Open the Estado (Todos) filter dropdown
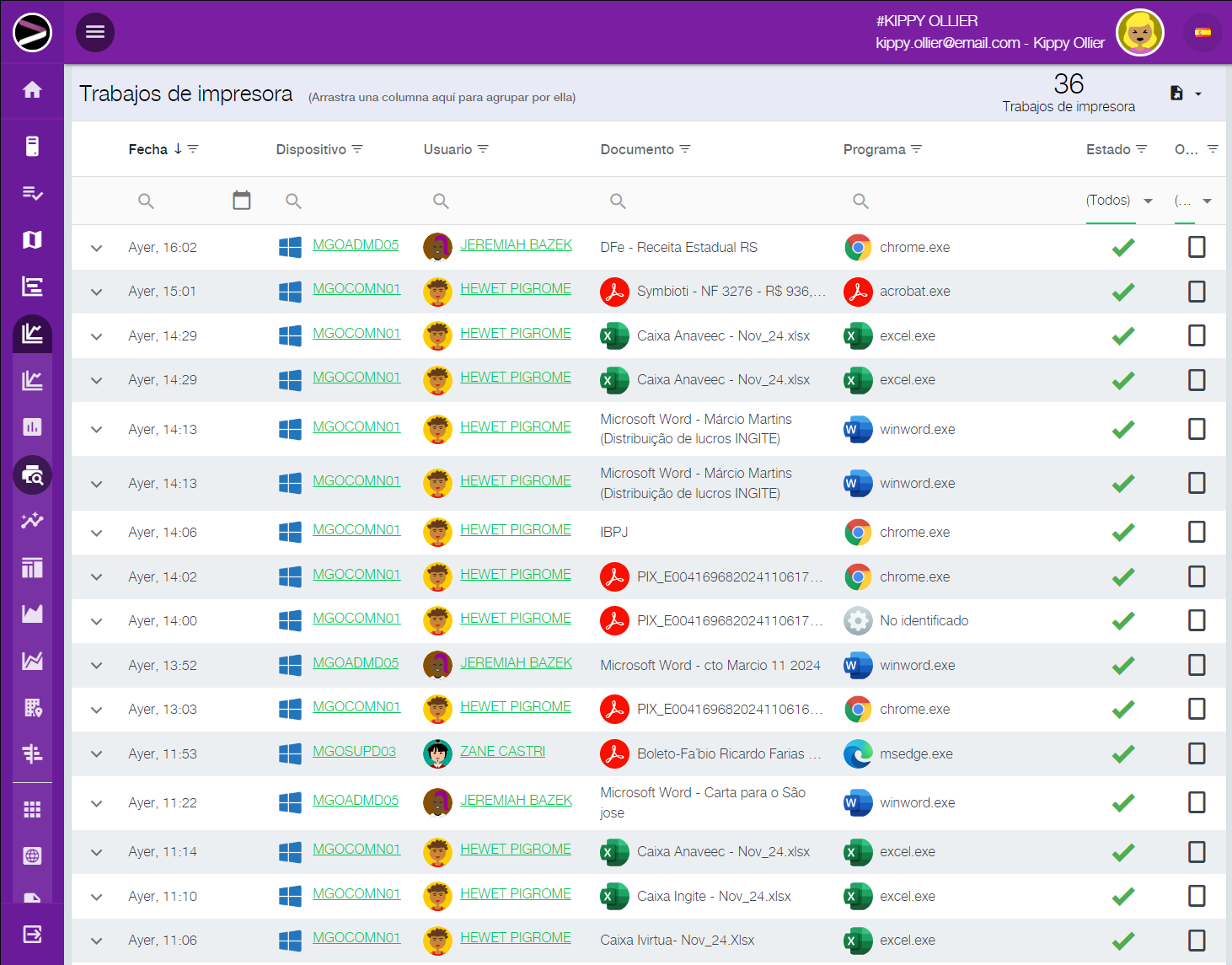1232x965 pixels. (x=1119, y=201)
